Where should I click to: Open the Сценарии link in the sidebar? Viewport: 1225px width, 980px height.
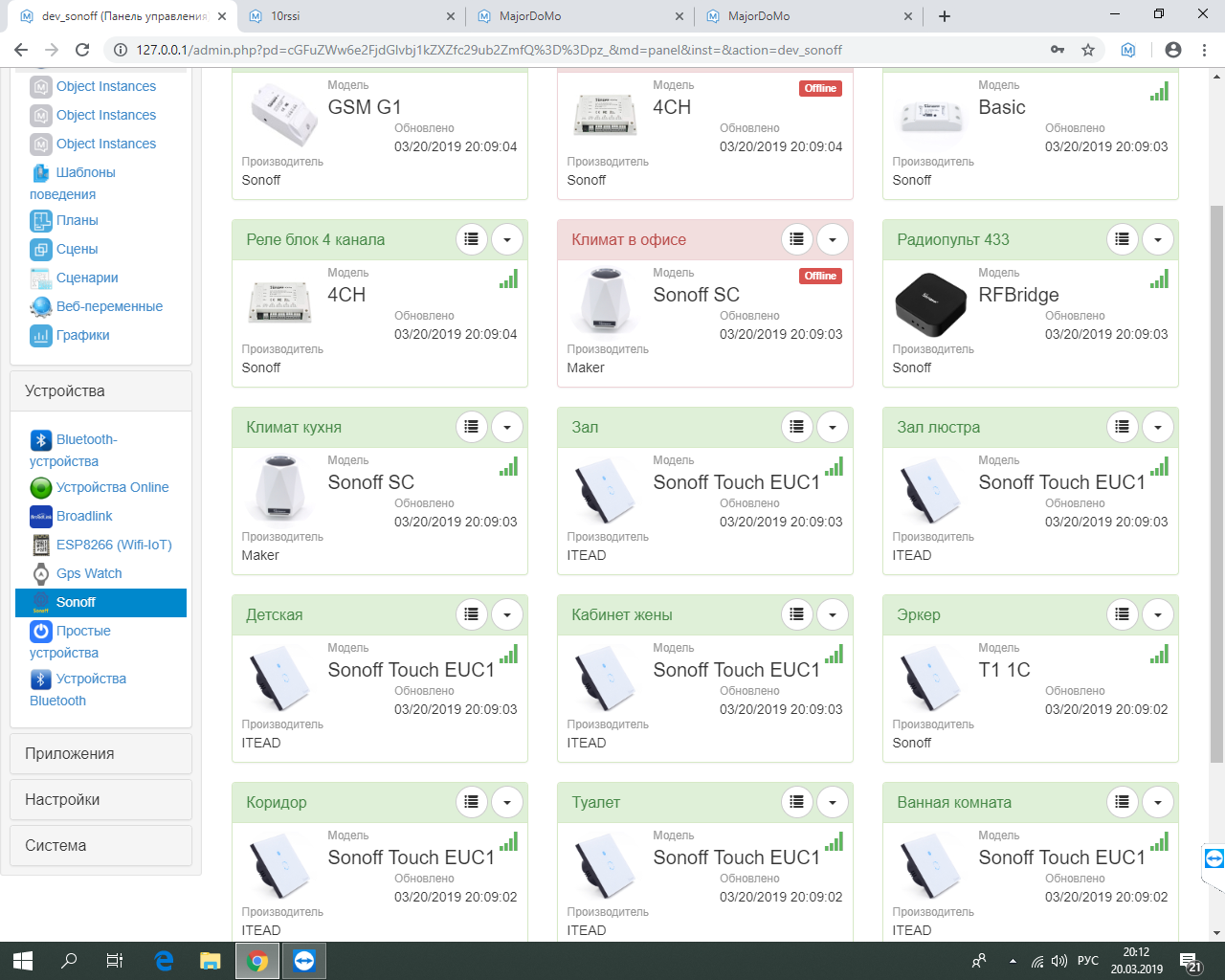(x=87, y=278)
